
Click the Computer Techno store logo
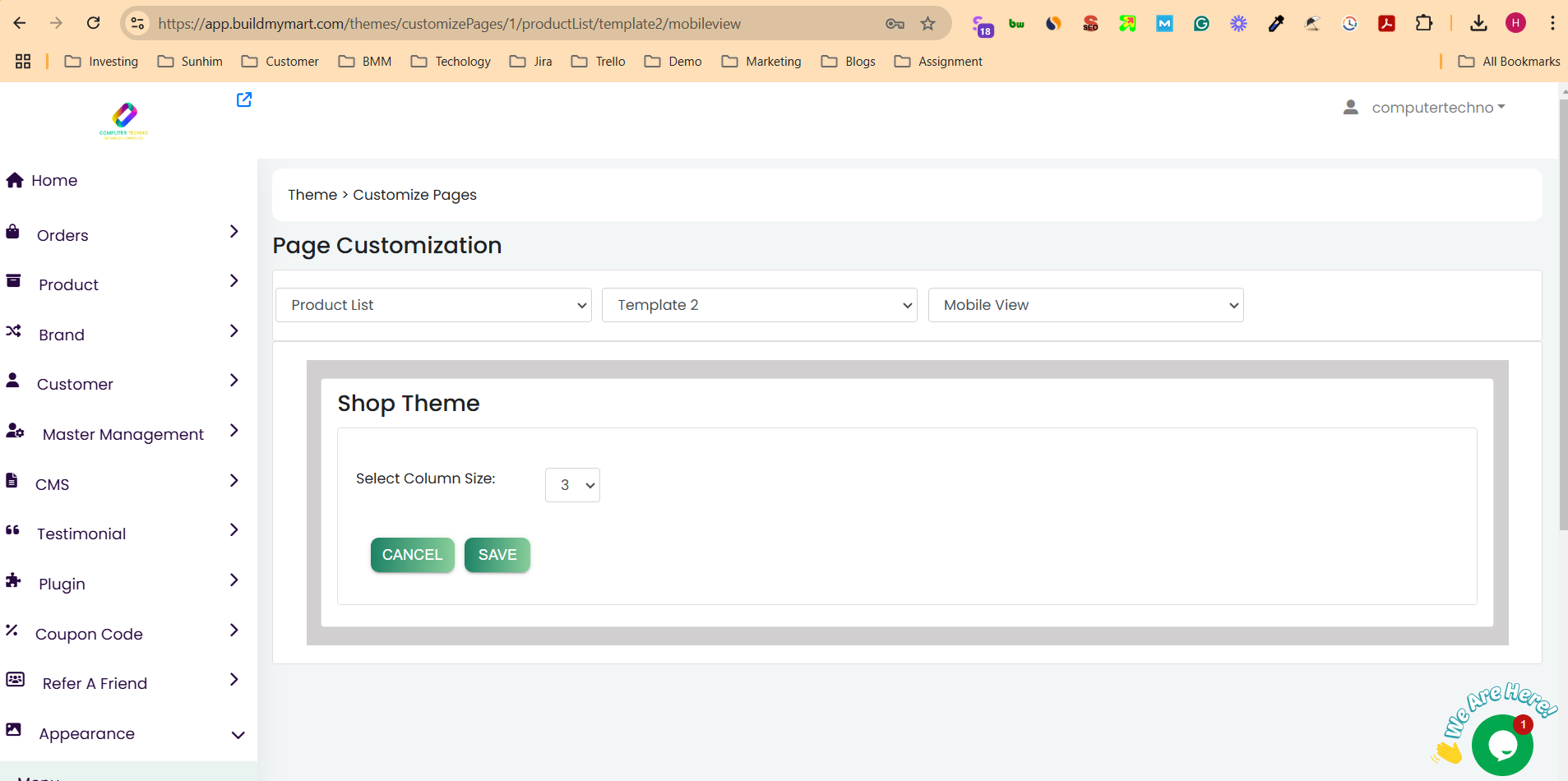(x=124, y=121)
